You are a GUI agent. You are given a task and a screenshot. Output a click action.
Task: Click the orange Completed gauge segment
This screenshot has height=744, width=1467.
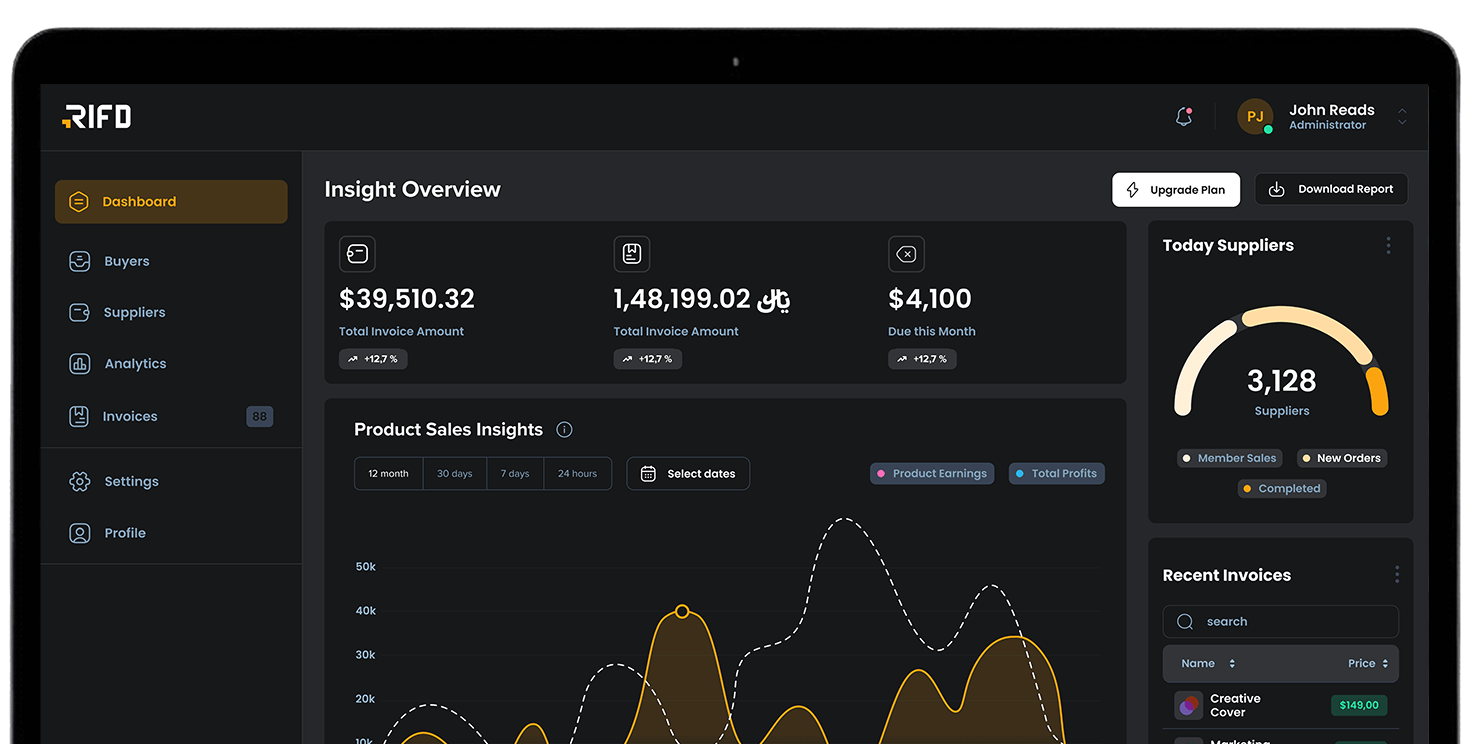pyautogui.click(x=1379, y=391)
